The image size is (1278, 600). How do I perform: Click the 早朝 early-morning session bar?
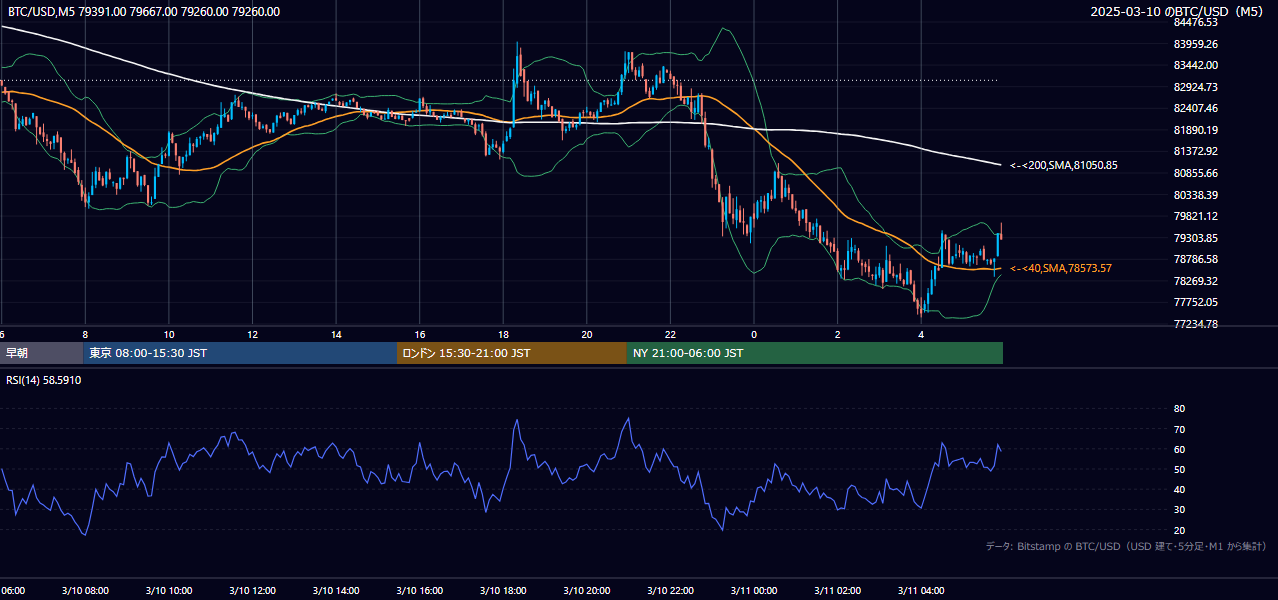[41, 353]
